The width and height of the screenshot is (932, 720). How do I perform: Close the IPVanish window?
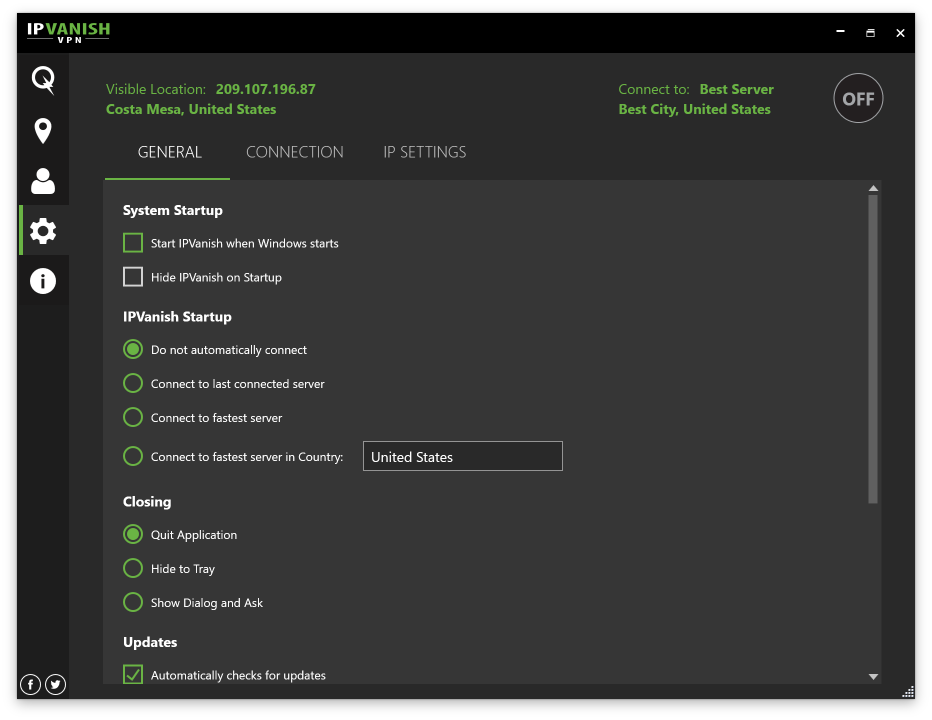(900, 33)
